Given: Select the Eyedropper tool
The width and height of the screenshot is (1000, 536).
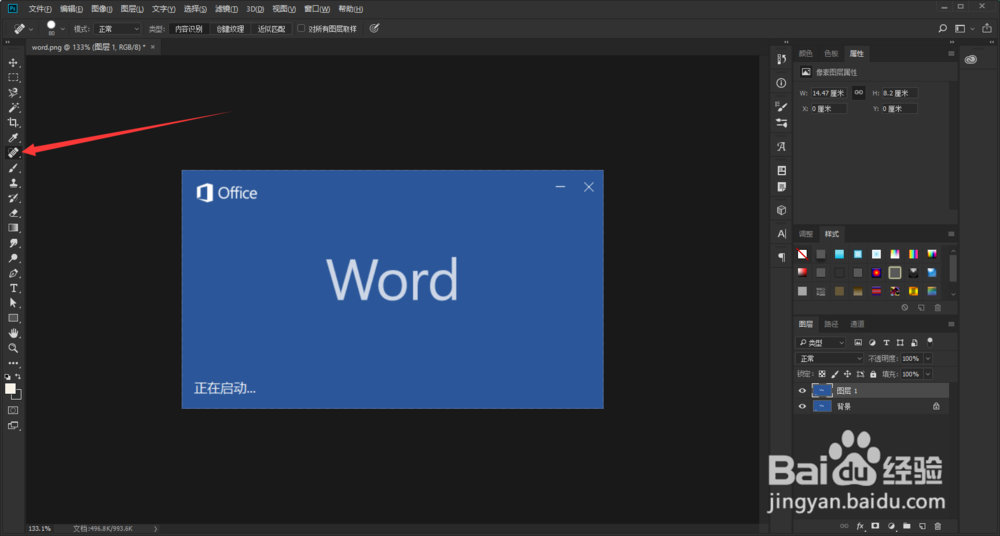Looking at the screenshot, I should pyautogui.click(x=13, y=138).
